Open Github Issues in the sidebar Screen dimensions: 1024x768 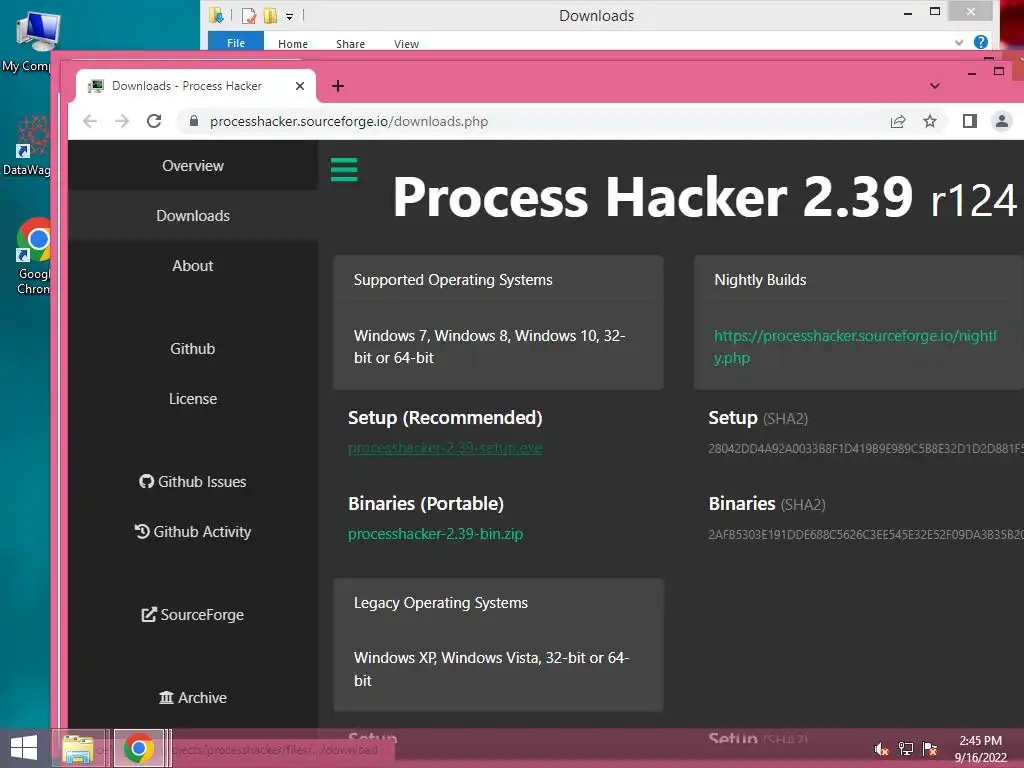click(x=193, y=482)
